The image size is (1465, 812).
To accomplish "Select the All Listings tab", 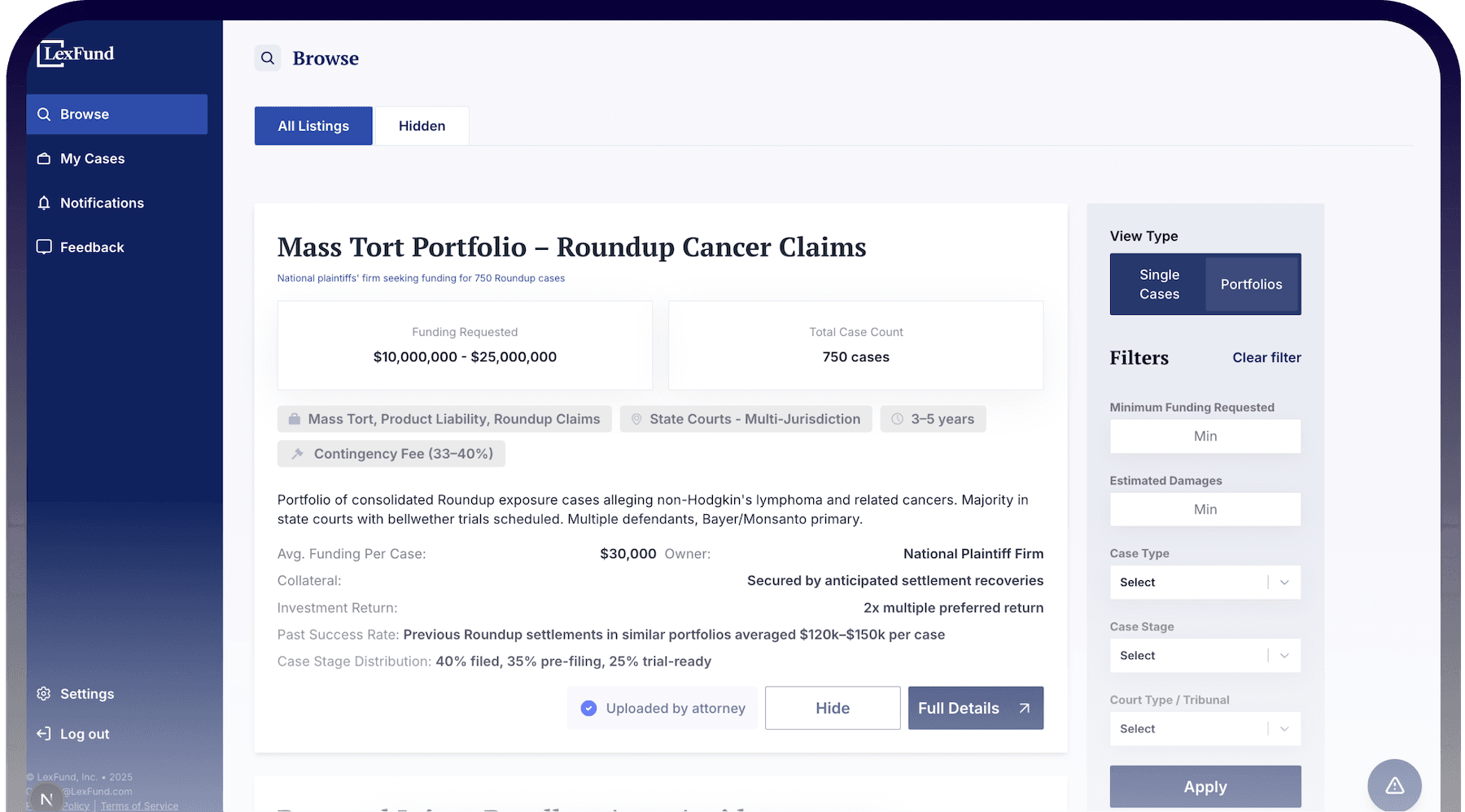I will click(313, 125).
